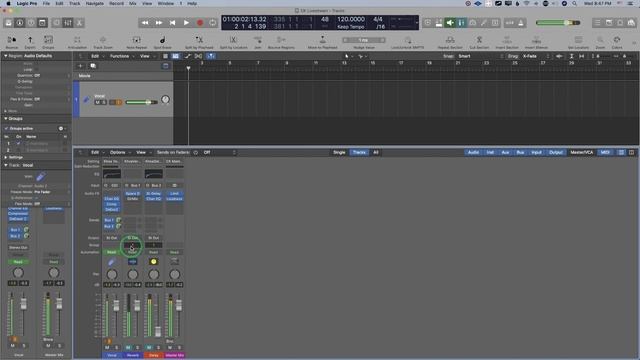Open the Tracks area Functions dropdown

point(121,56)
